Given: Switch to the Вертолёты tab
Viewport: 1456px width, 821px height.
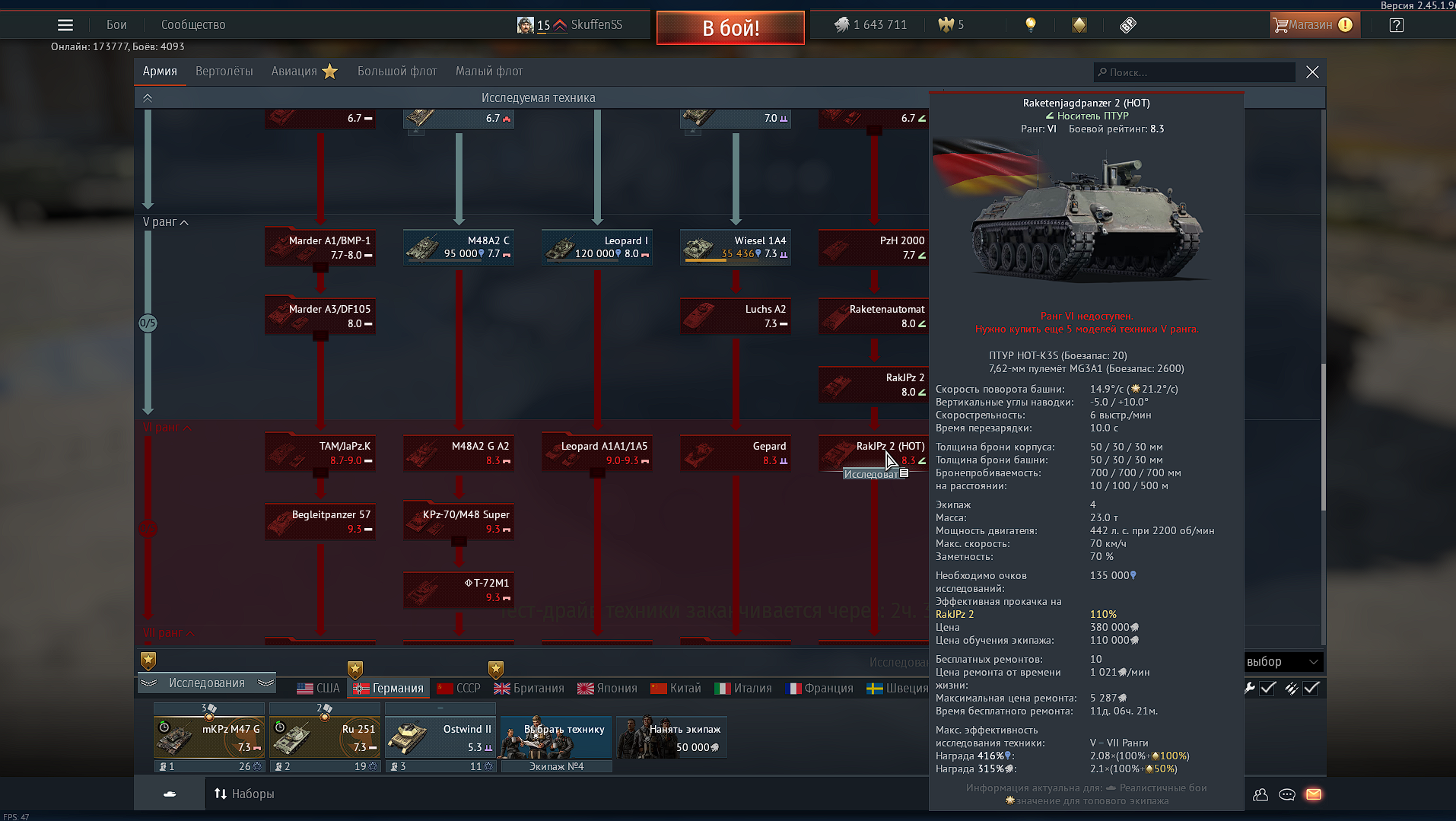Looking at the screenshot, I should [x=224, y=72].
